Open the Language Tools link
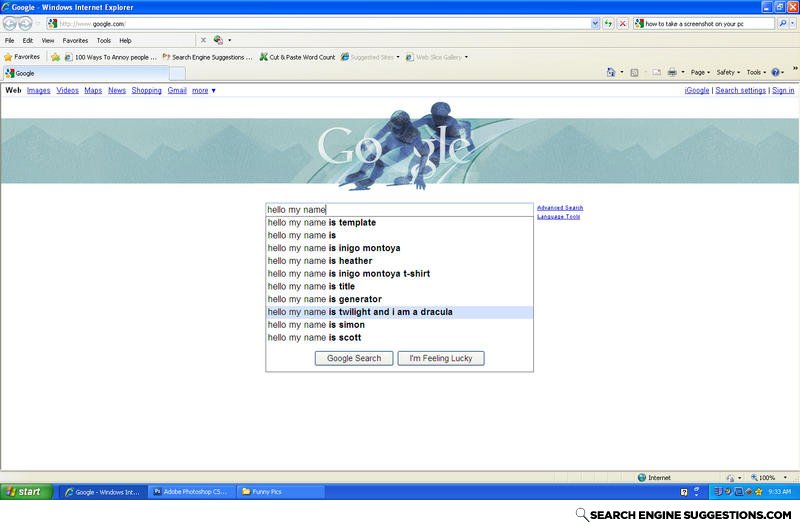This screenshot has height=526, width=800. pyautogui.click(x=558, y=216)
